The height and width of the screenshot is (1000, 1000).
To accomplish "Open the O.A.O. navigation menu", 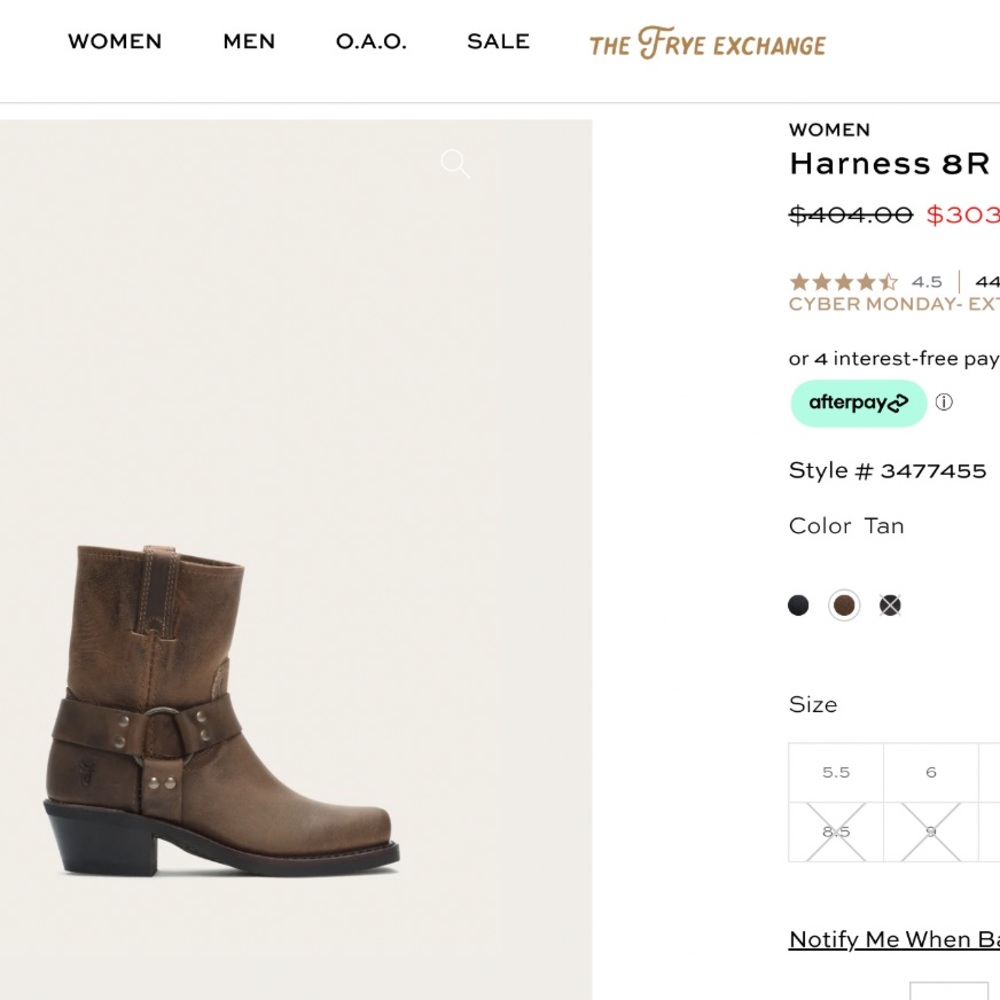I will (x=371, y=41).
